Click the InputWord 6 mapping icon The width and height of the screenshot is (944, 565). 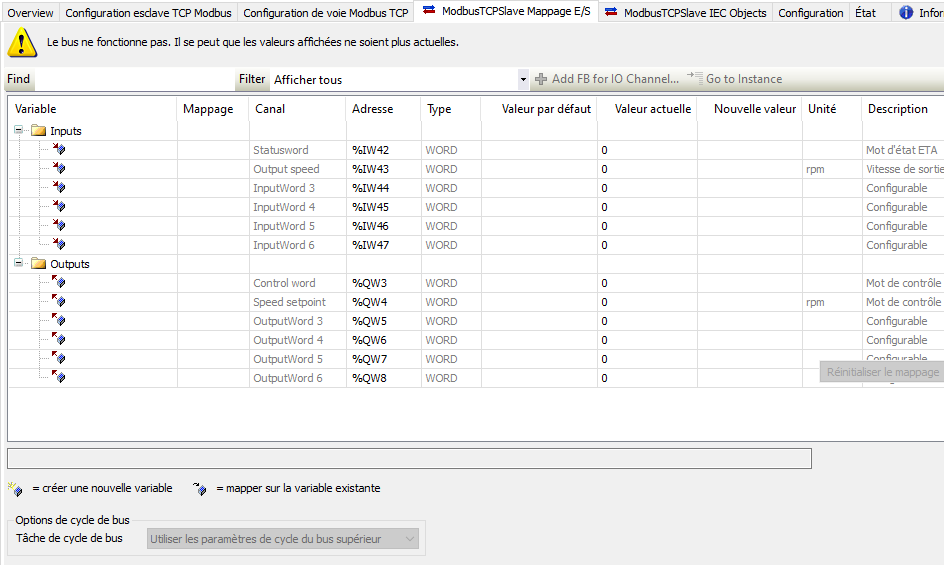[59, 245]
